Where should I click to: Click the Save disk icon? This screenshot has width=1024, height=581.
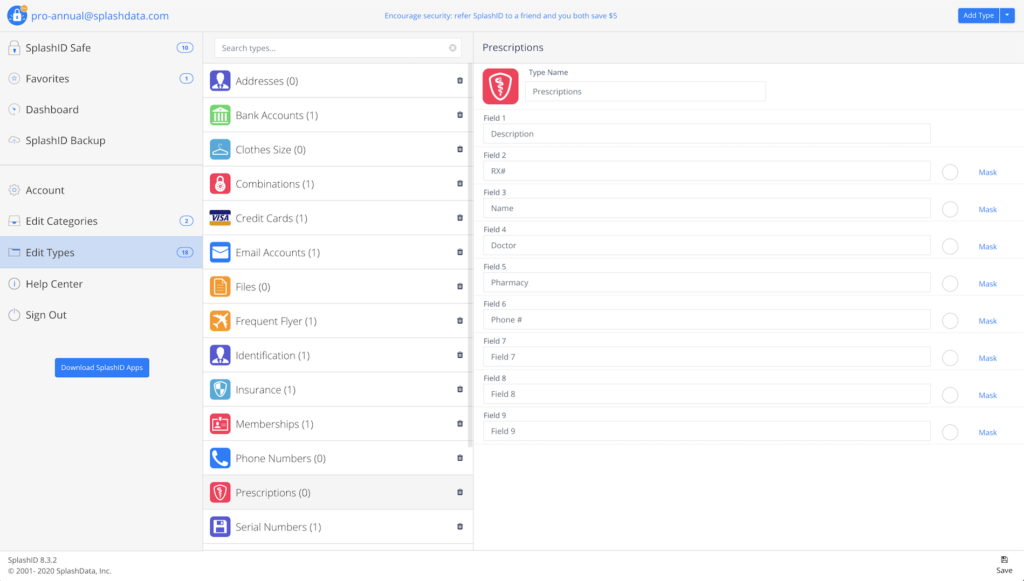(1004, 560)
